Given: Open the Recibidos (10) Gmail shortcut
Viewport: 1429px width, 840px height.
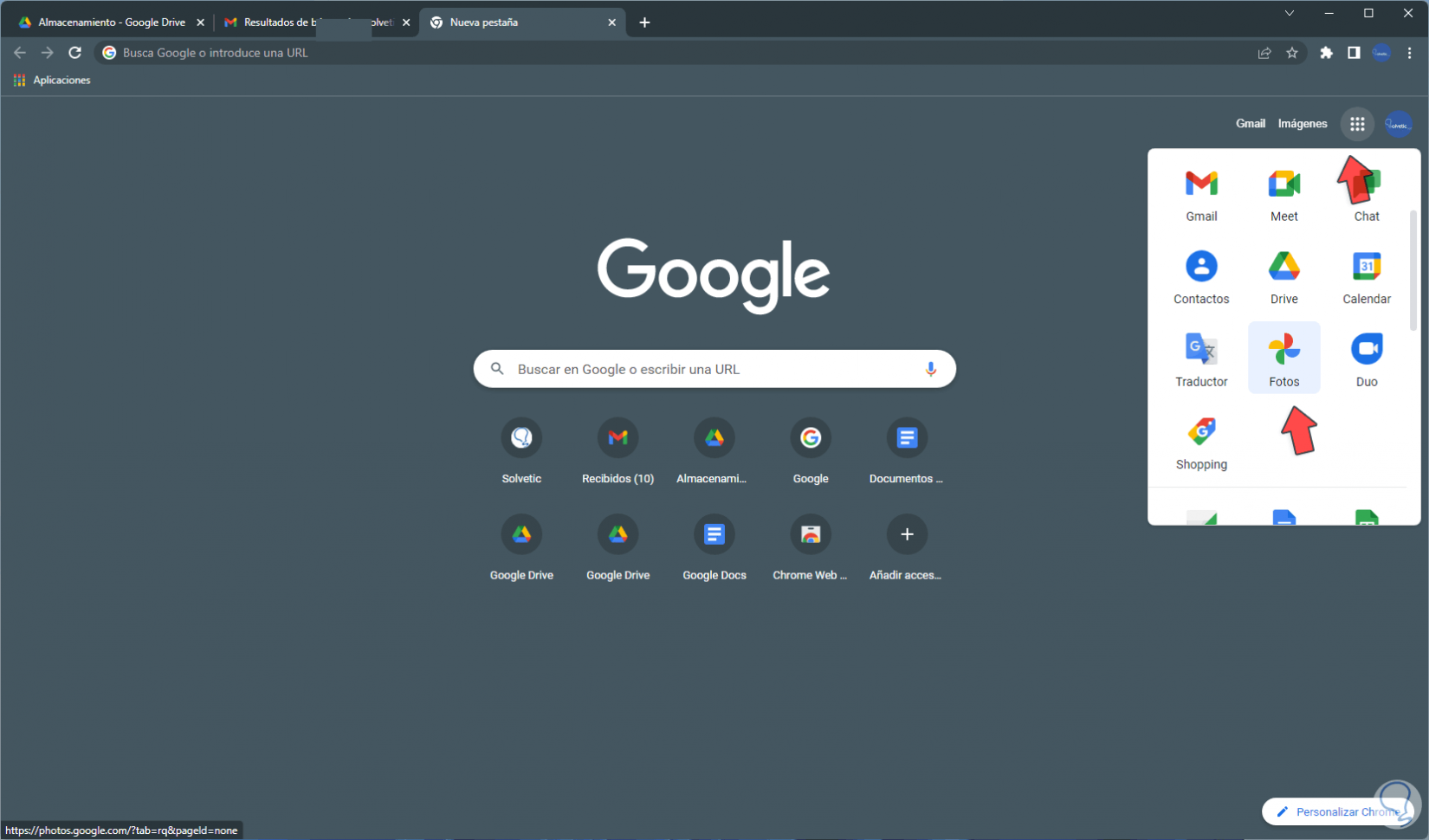Looking at the screenshot, I should [618, 452].
